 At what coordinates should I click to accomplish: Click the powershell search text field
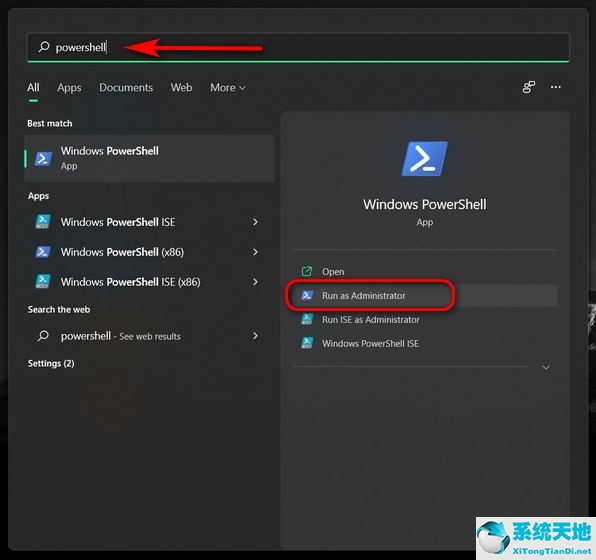point(298,47)
